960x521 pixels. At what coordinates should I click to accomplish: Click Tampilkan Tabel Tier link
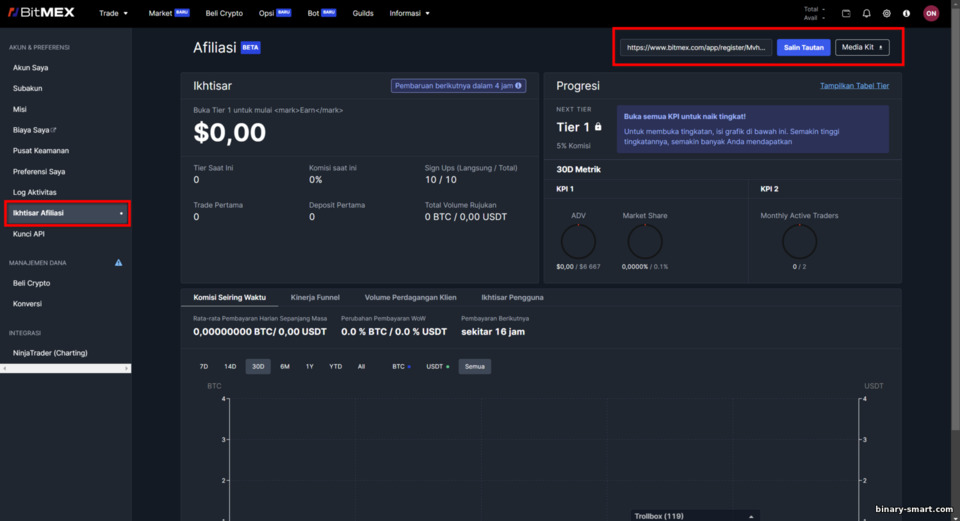854,86
